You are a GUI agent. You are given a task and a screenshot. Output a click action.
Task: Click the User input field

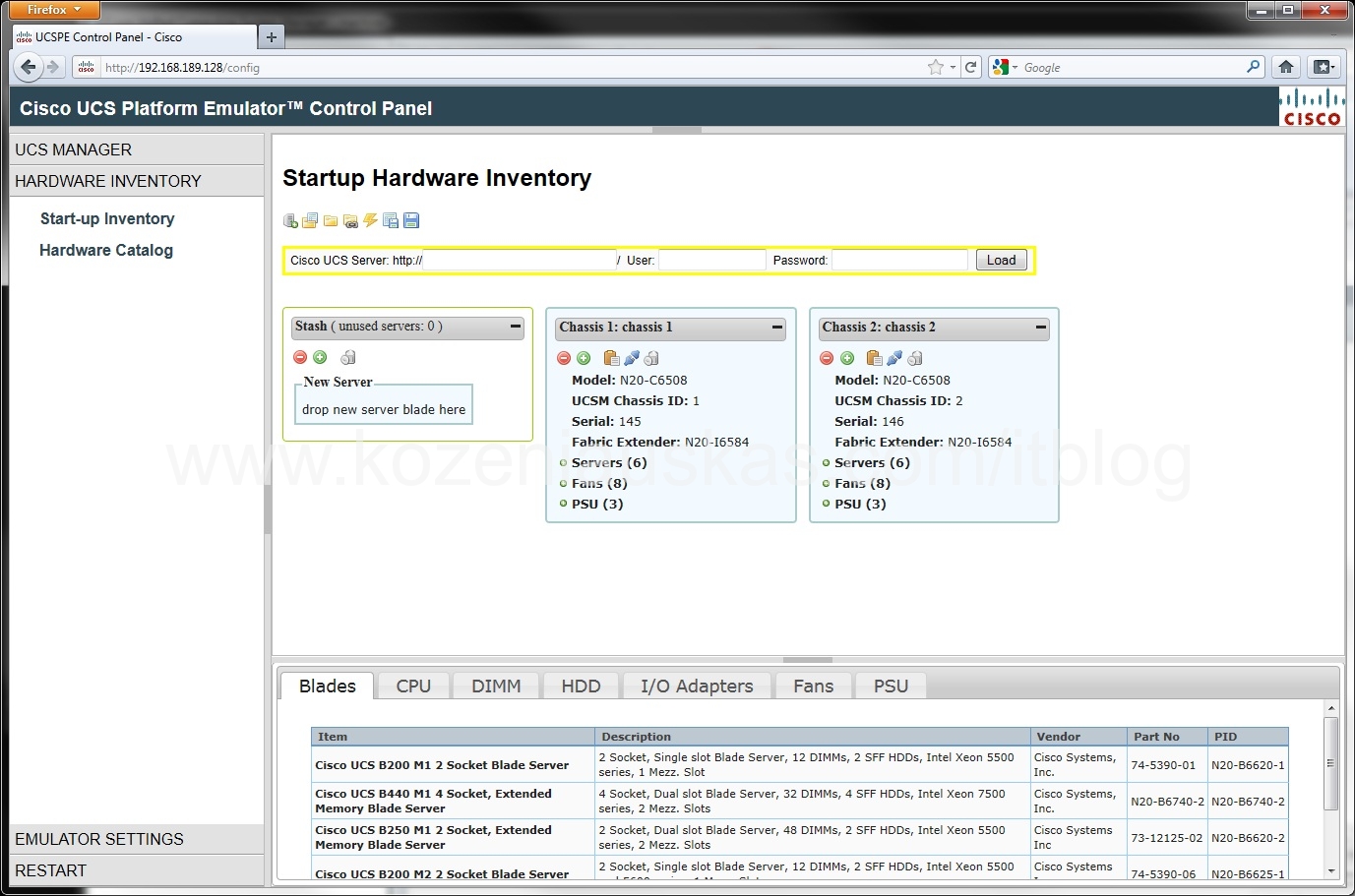[x=712, y=260]
